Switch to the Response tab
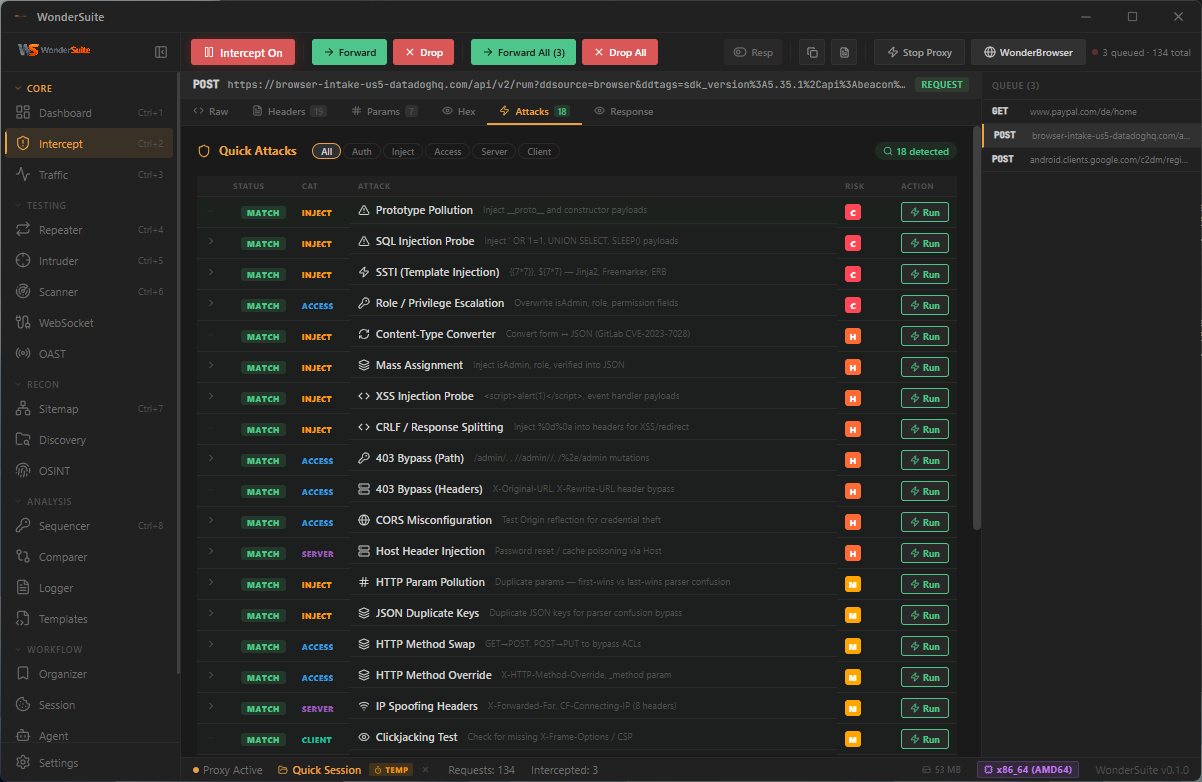 [x=624, y=111]
